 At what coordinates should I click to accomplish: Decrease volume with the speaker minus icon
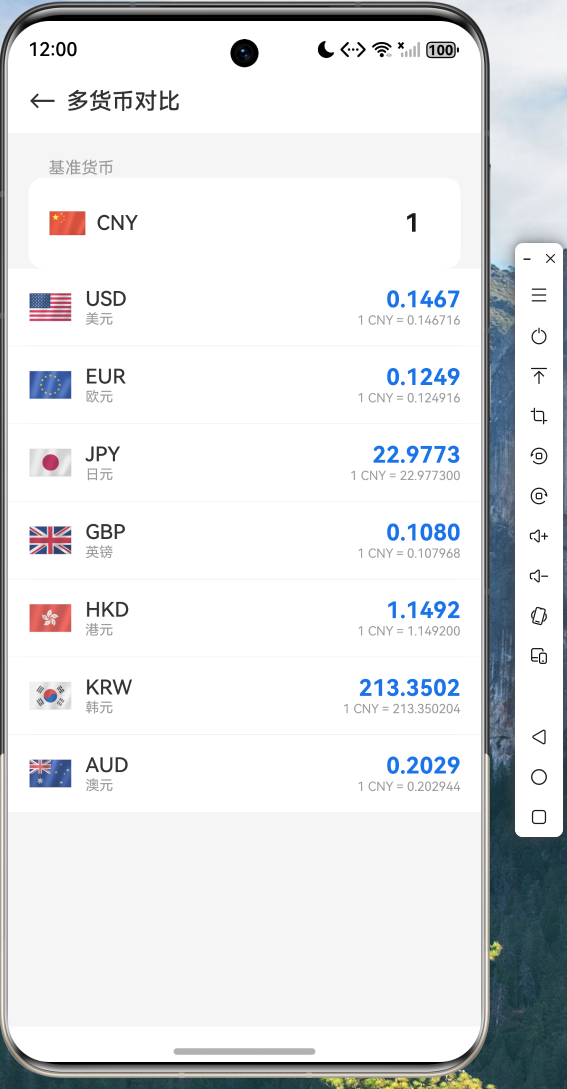[539, 576]
